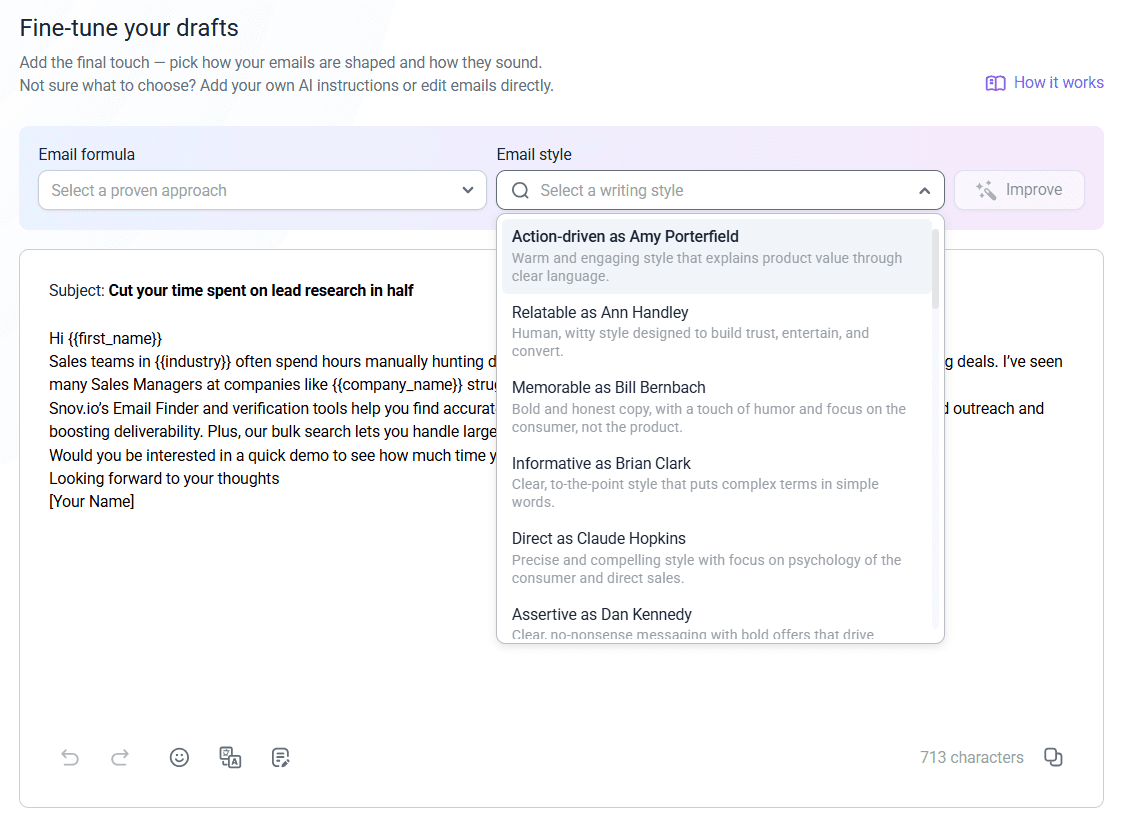
Task: Copy email text with the copy icon
Action: point(1053,757)
